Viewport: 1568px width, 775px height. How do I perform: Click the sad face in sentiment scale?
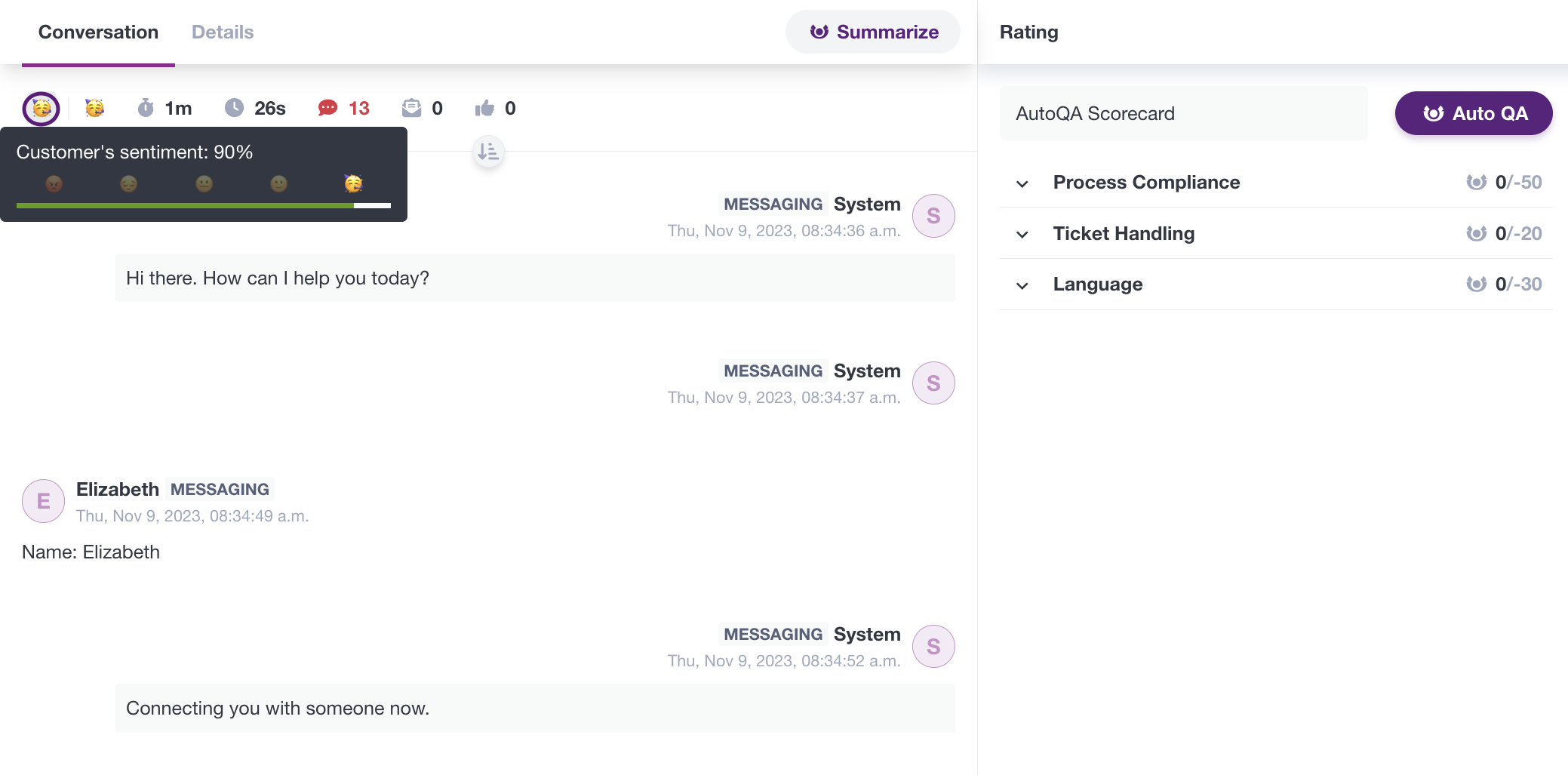click(129, 183)
